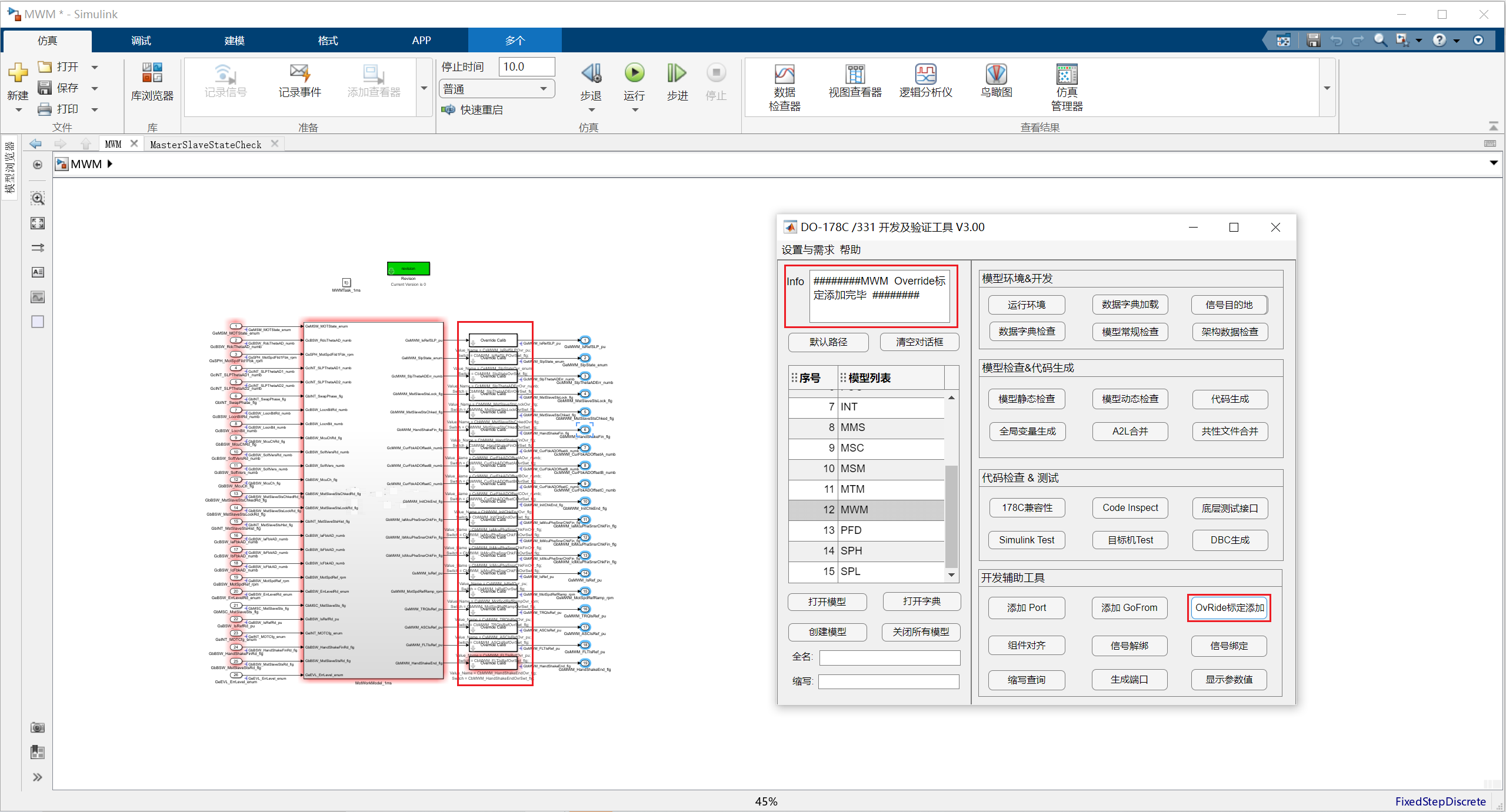1506x812 pixels.
Task: Click the Fast Restart icon
Action: [x=449, y=109]
